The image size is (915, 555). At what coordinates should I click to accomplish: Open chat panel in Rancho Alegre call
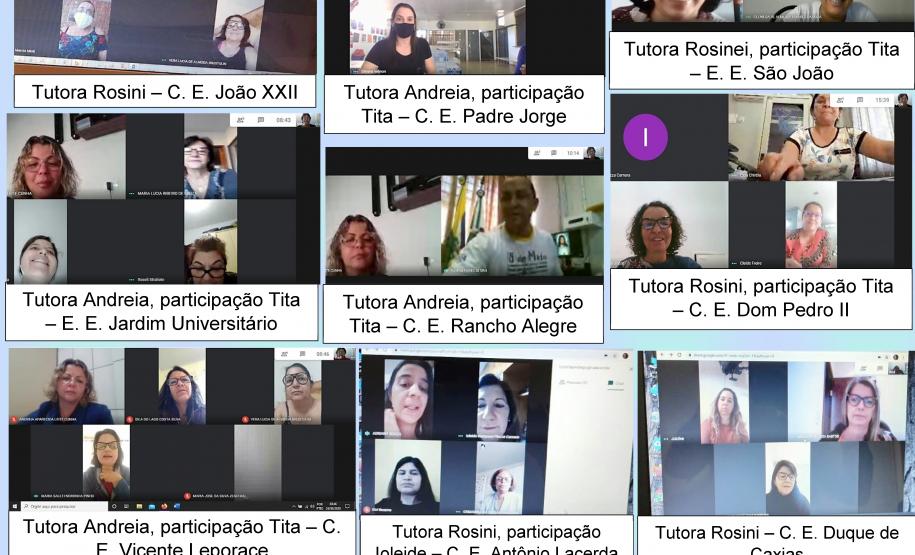(x=554, y=153)
